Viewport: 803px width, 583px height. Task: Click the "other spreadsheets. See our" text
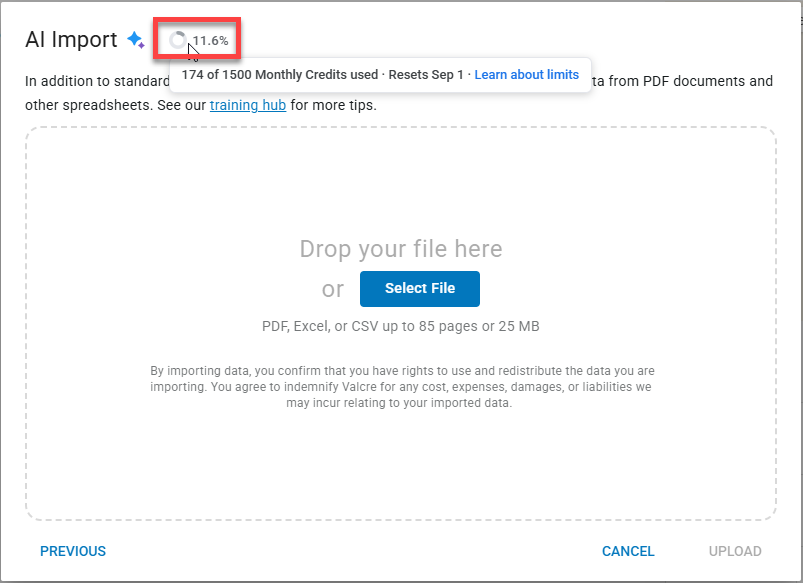(115, 105)
